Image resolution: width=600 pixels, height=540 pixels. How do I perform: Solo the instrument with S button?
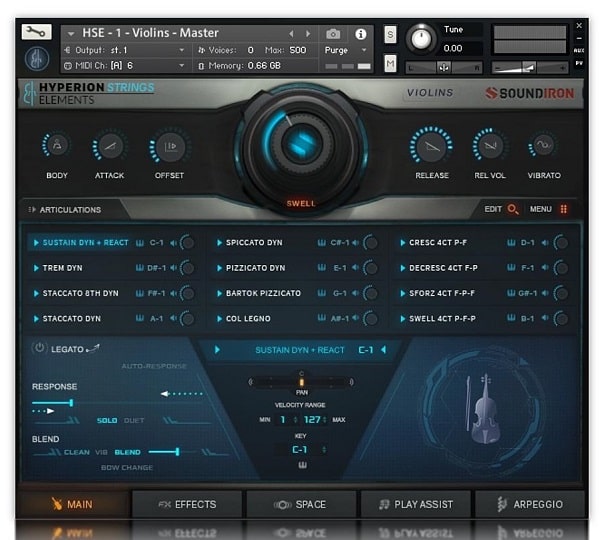390,35
